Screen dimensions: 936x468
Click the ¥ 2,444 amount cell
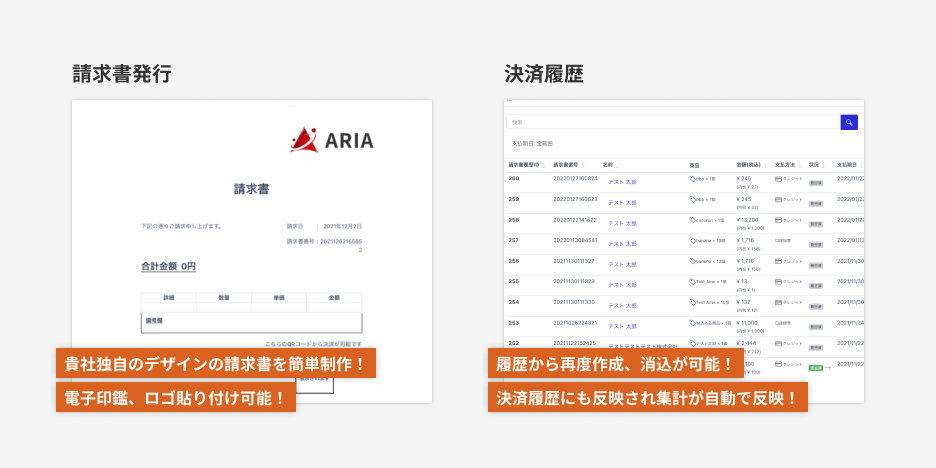click(747, 343)
